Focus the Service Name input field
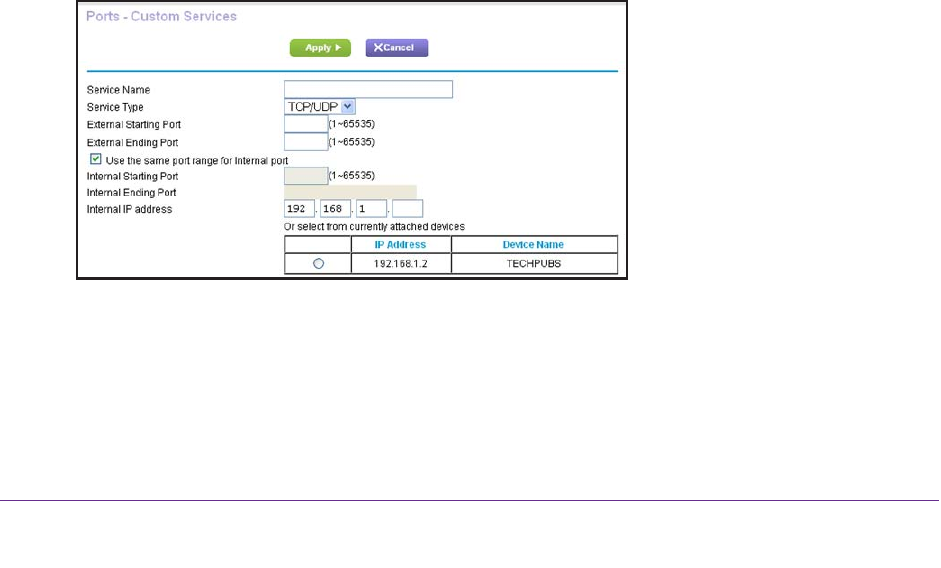Viewport: 941px width, 568px height. click(368, 89)
